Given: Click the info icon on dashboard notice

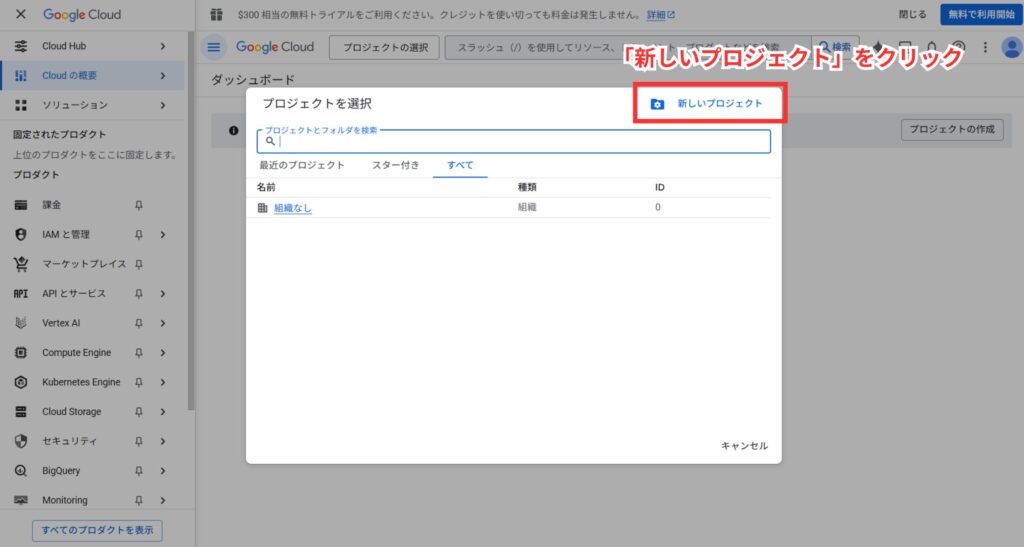Looking at the screenshot, I should coord(234,131).
